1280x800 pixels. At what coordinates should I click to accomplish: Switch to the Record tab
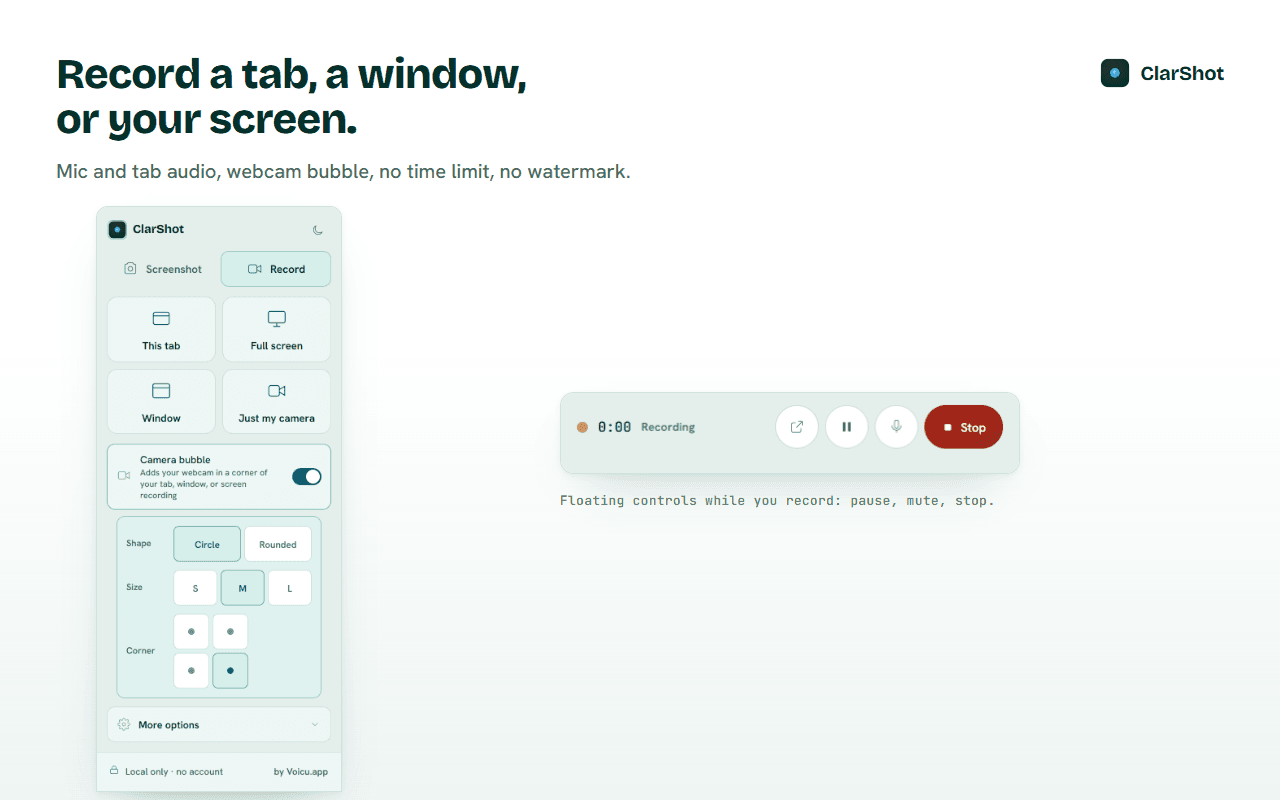pos(276,269)
